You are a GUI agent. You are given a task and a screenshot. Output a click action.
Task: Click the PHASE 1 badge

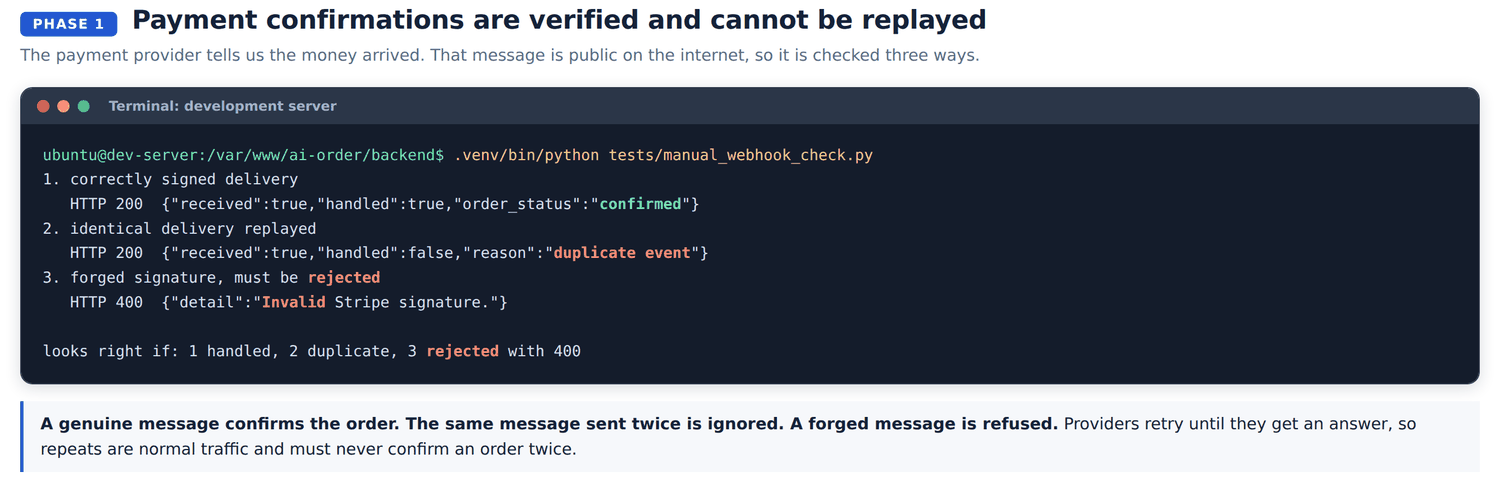point(68,24)
